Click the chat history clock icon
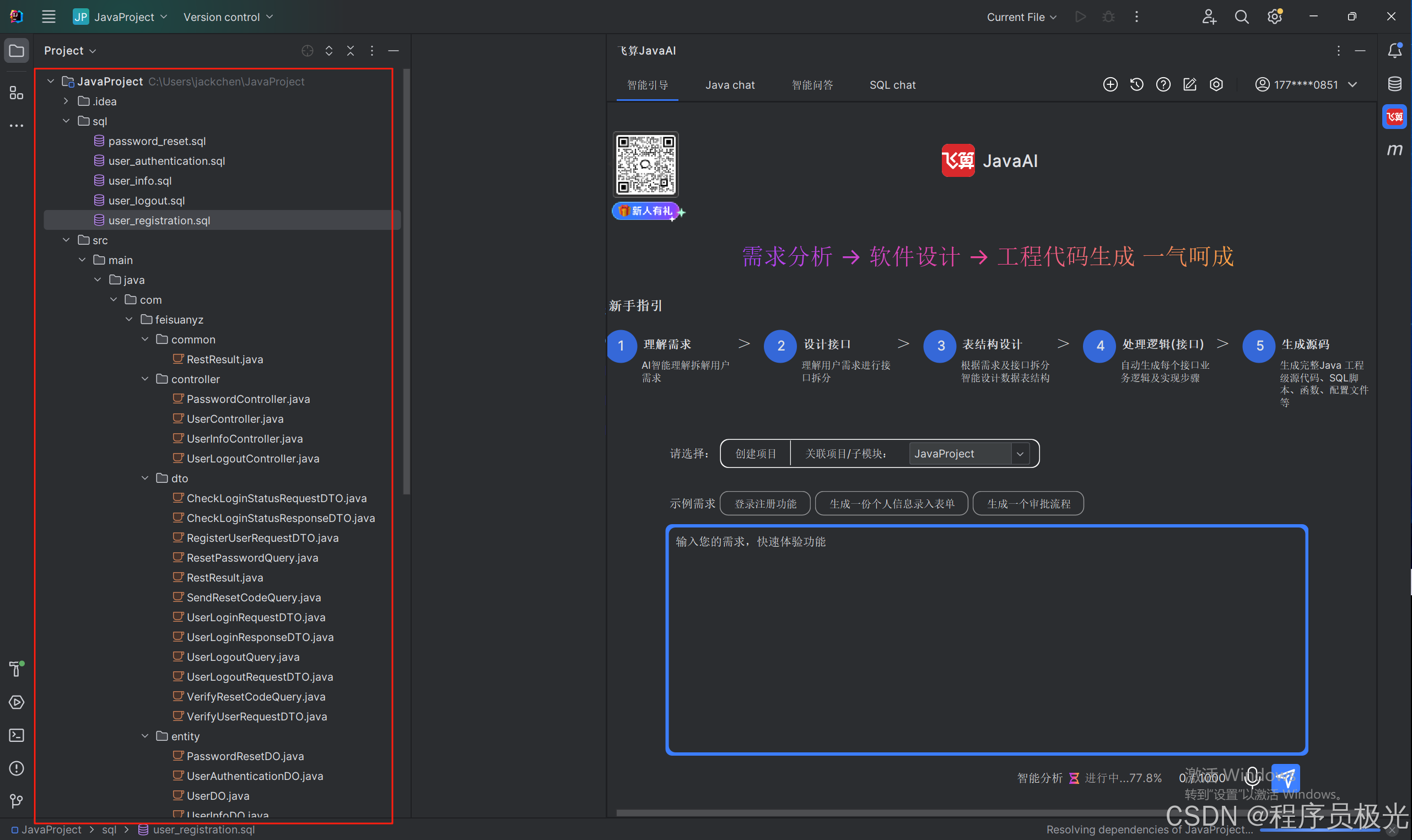 click(1136, 84)
